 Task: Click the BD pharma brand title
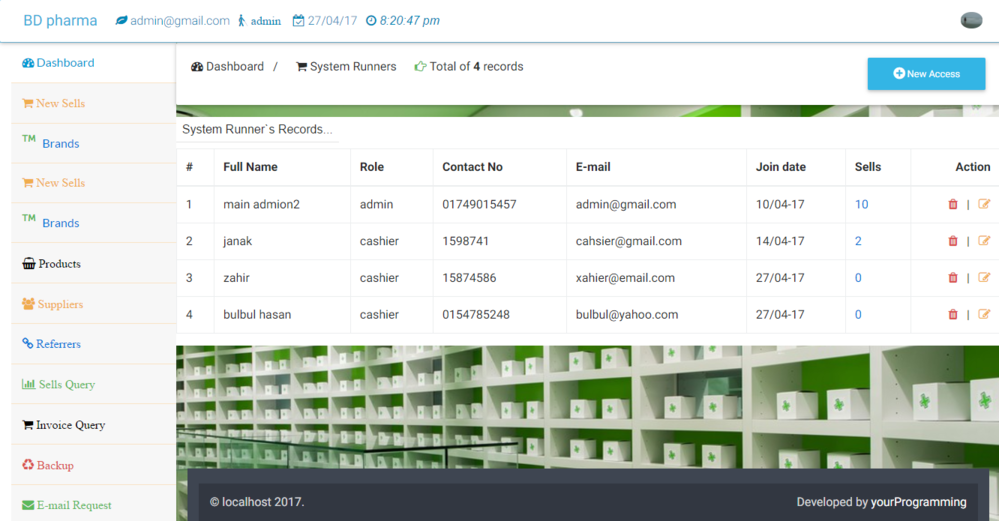click(x=61, y=21)
